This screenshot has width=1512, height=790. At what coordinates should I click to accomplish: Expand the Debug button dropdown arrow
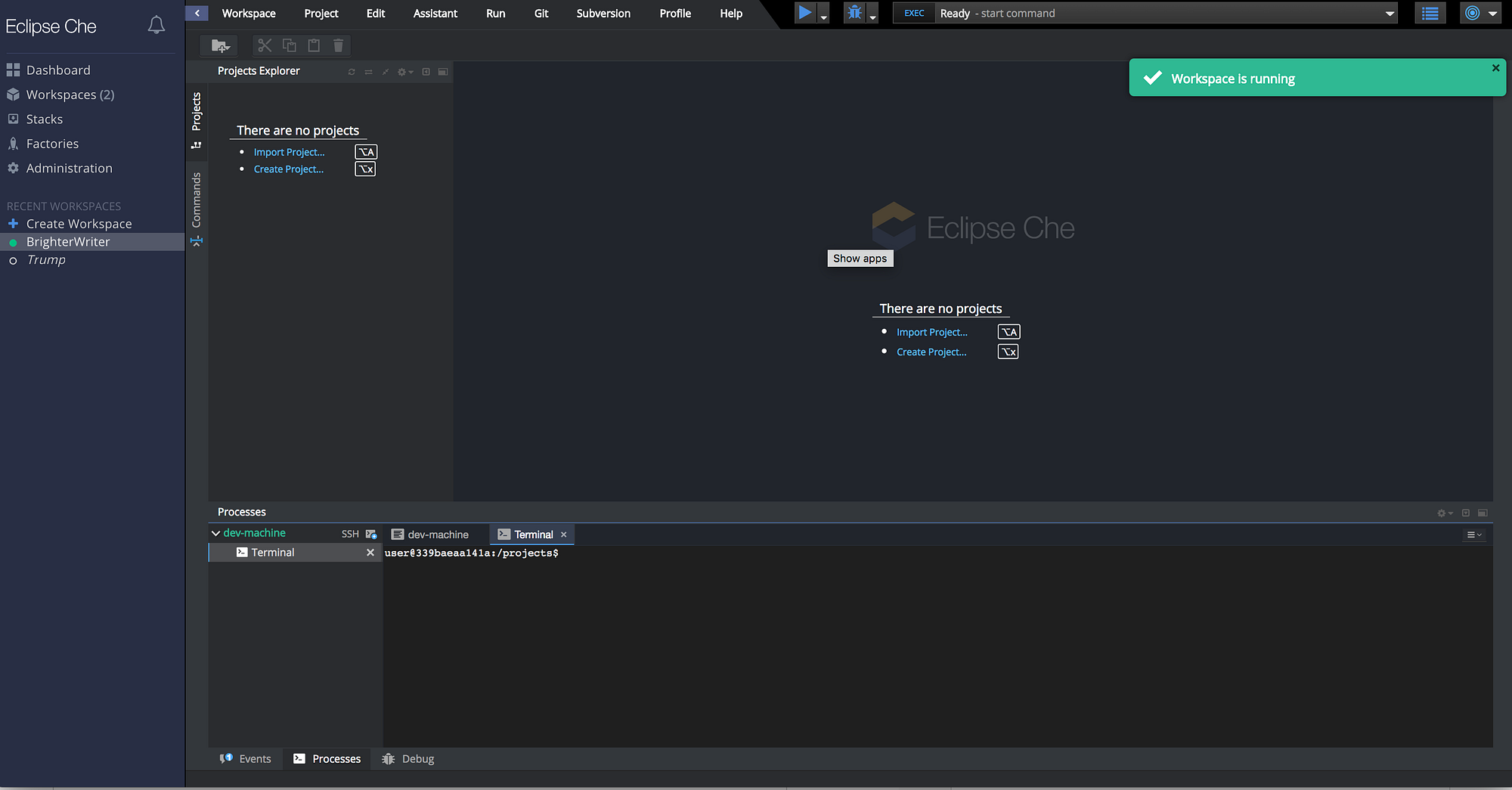pyautogui.click(x=872, y=15)
